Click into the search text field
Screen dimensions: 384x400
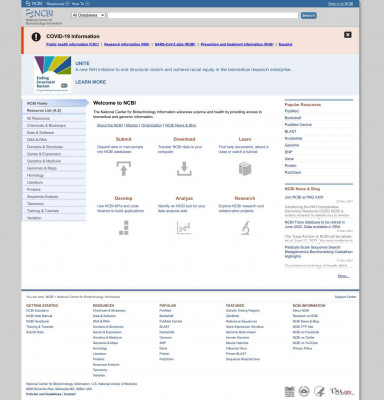203,15
